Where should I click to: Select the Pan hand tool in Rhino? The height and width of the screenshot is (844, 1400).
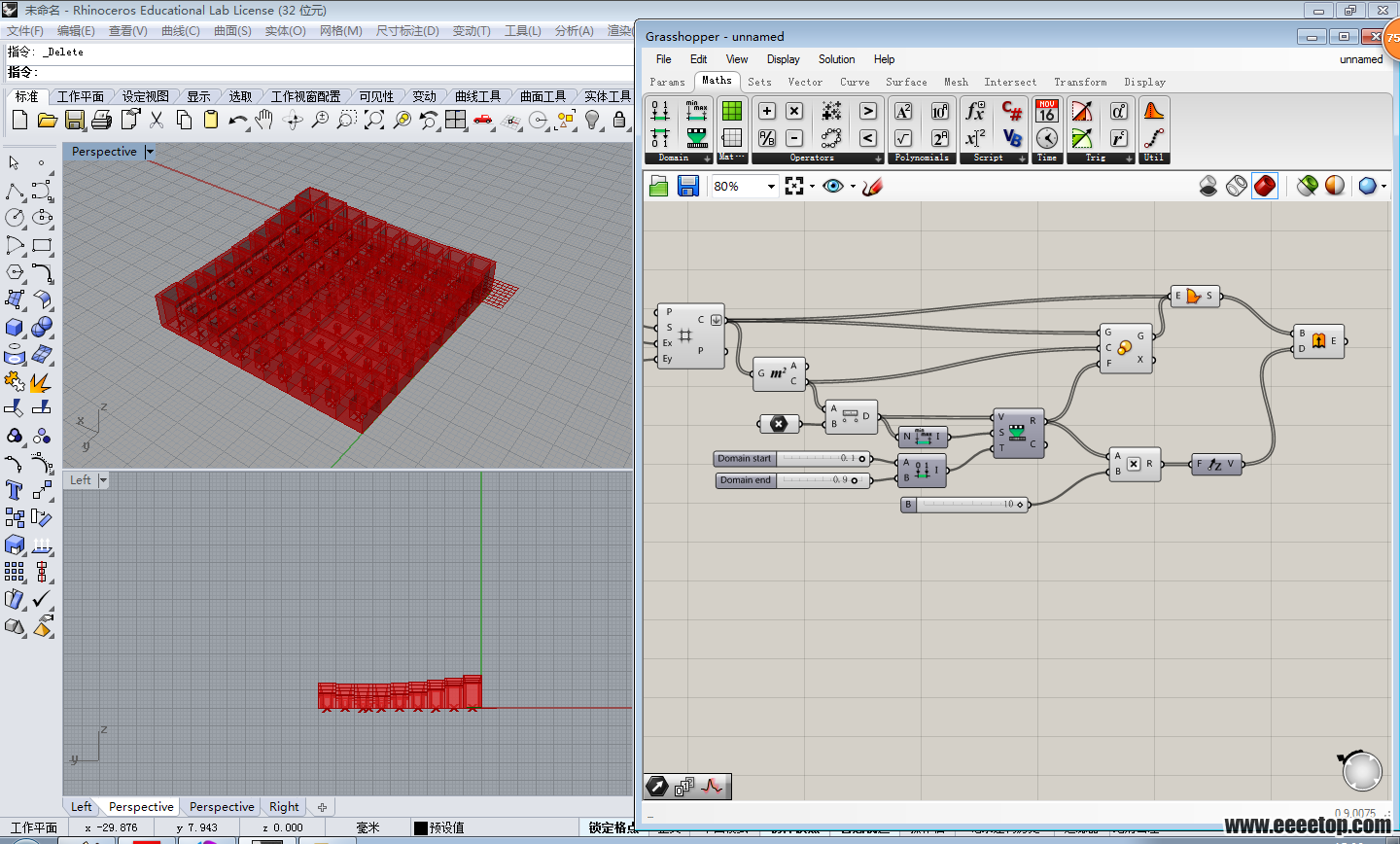coord(264,121)
